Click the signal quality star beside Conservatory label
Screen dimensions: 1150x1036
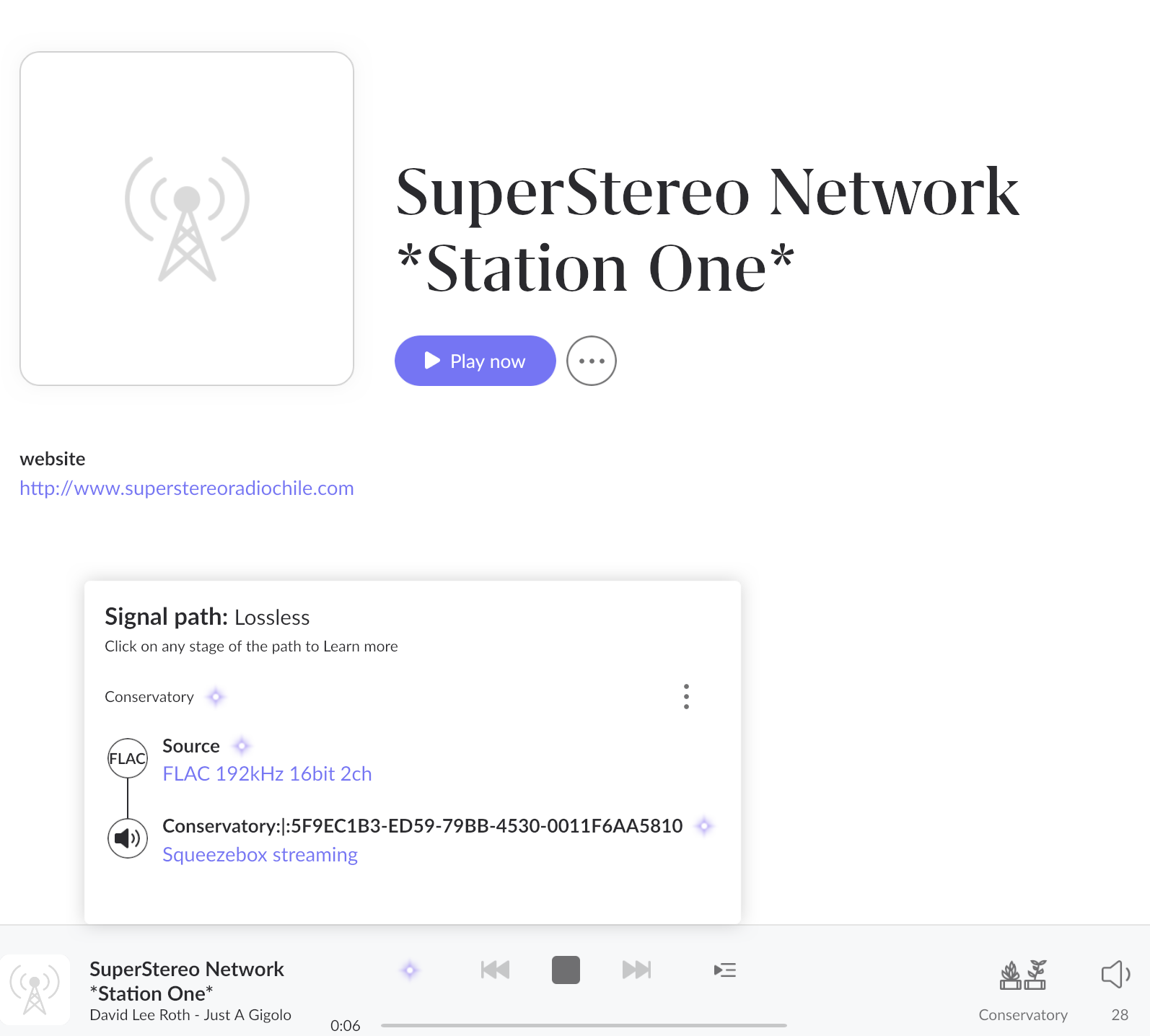[216, 697]
